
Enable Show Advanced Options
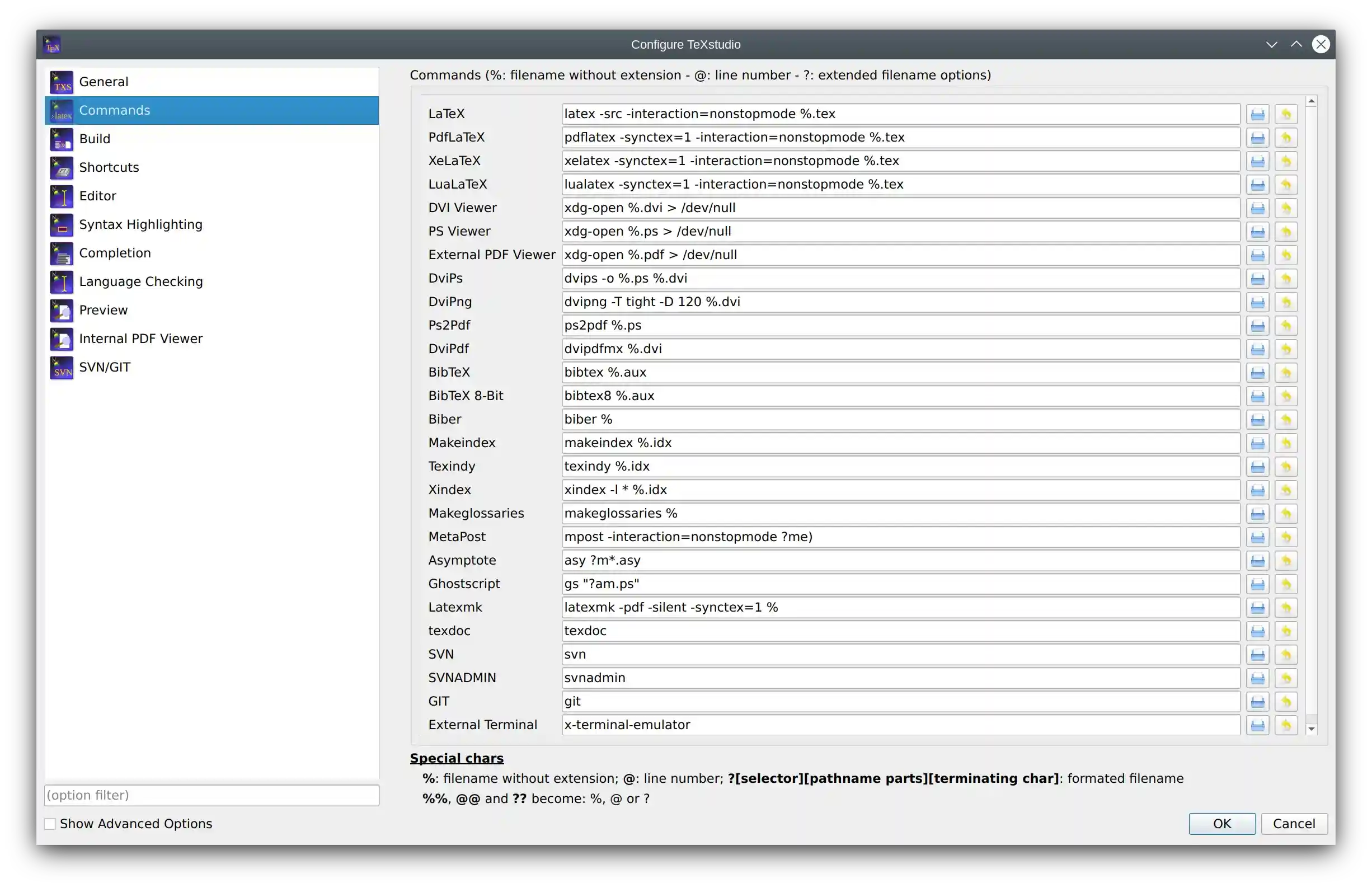50,824
